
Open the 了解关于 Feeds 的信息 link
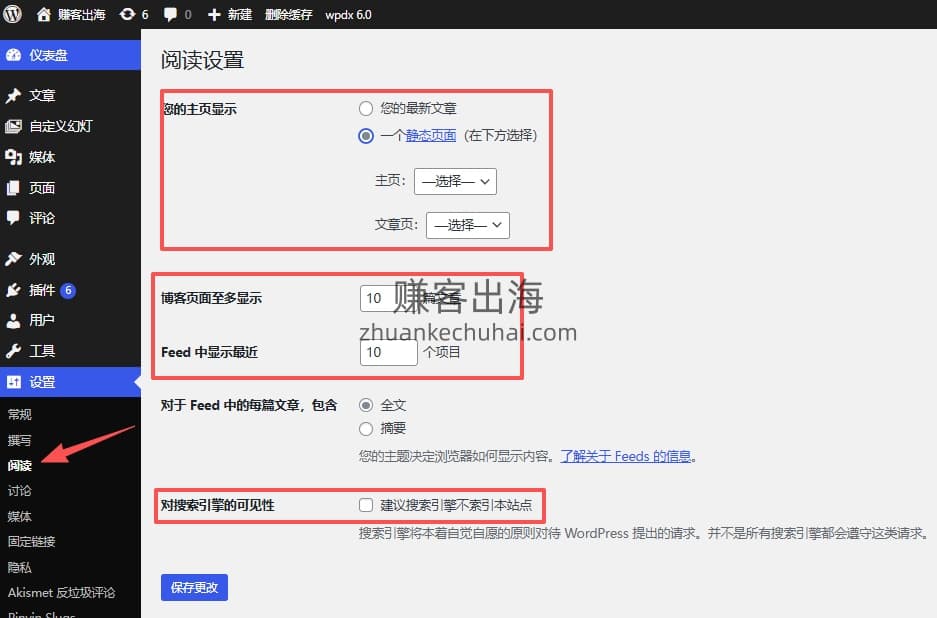(x=626, y=456)
